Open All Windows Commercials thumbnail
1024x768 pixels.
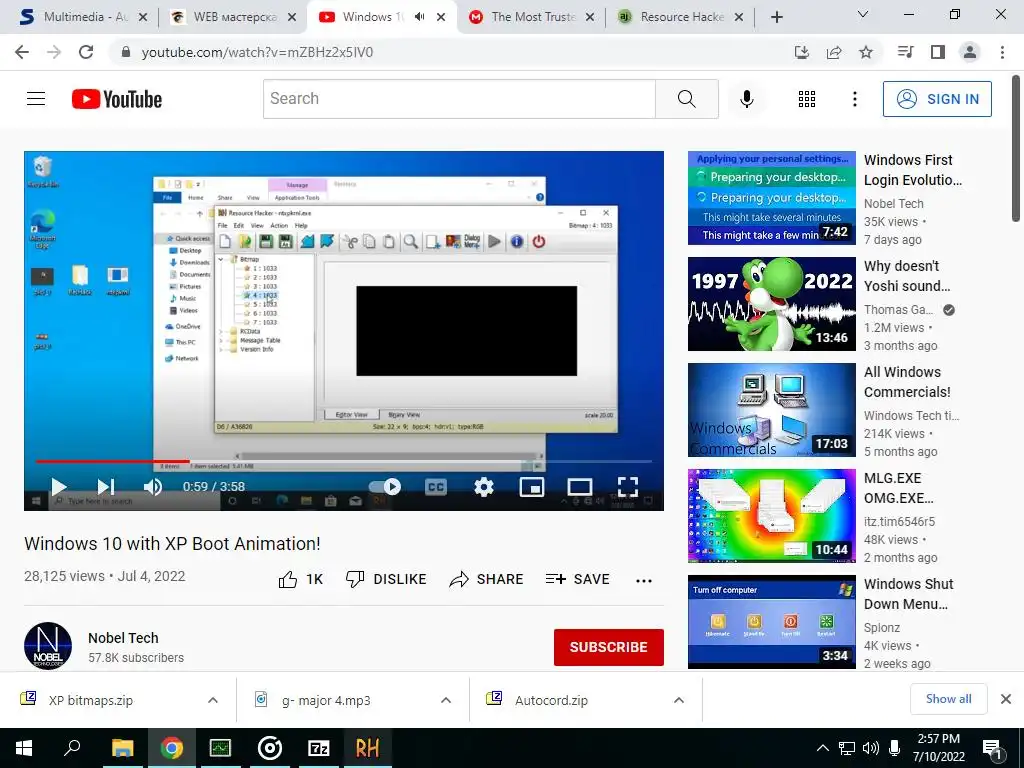pyautogui.click(x=771, y=410)
